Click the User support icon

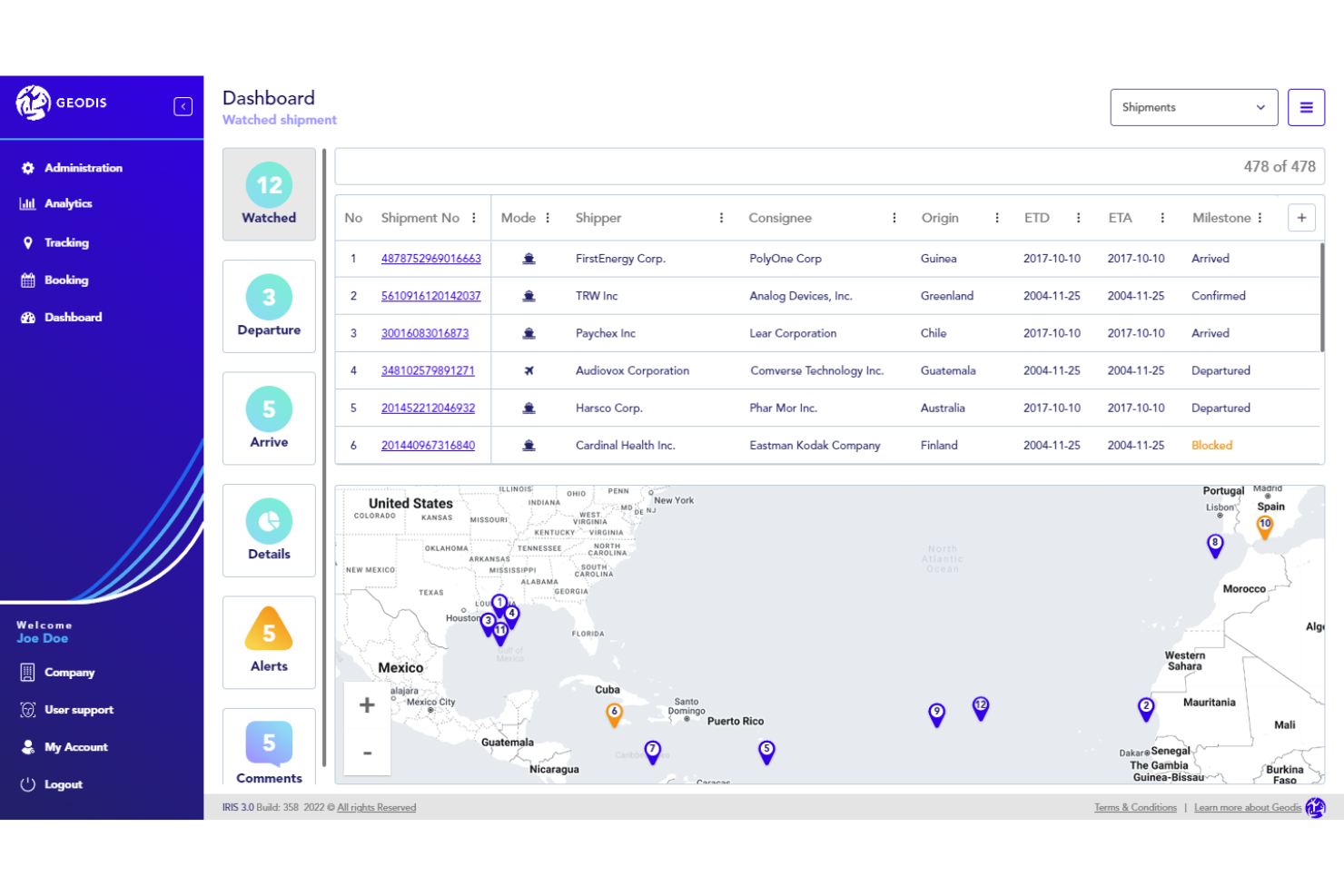point(28,710)
